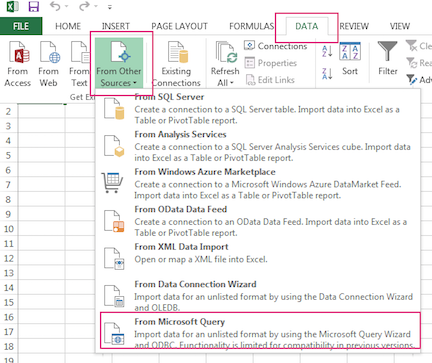Open the Customize Quick Access Toolbar dropdown

click(x=110, y=6)
